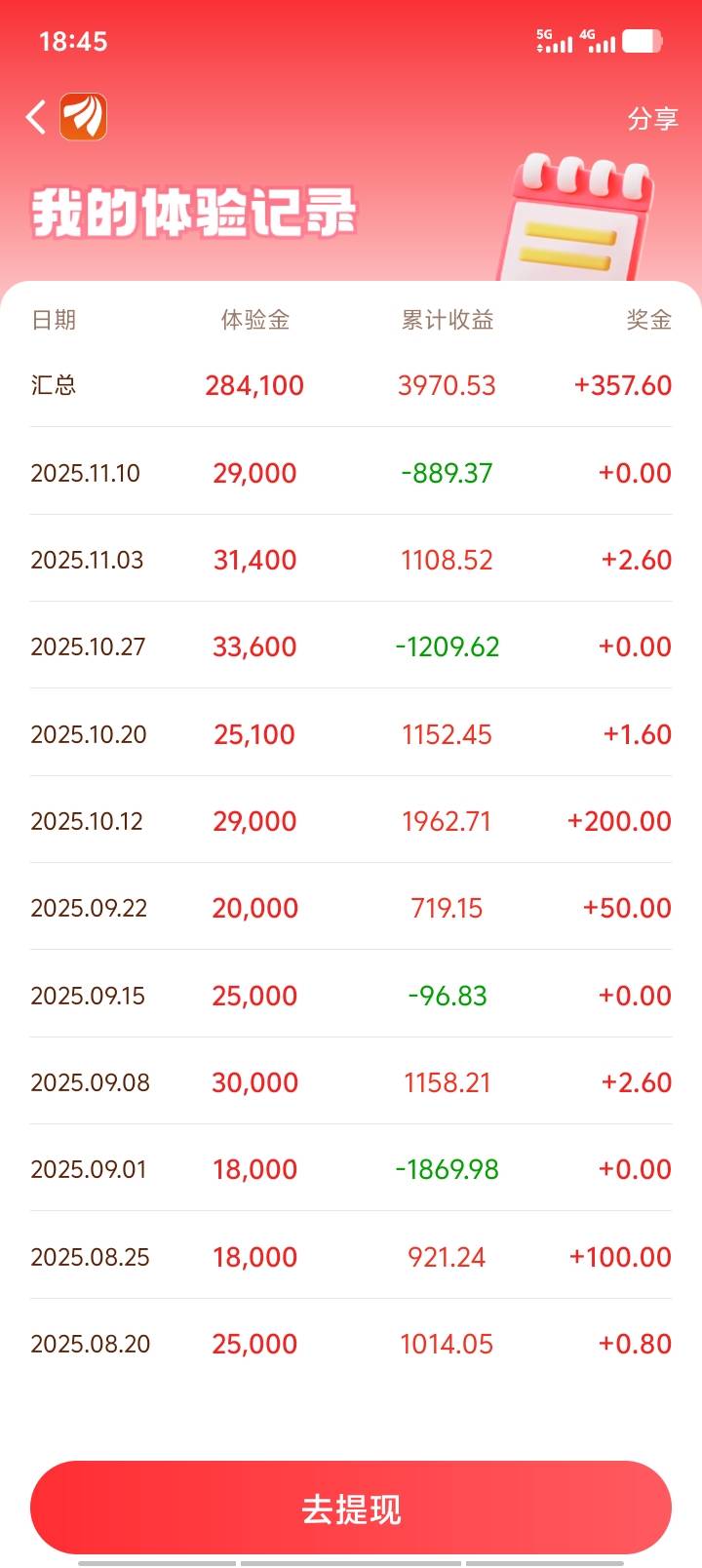Tap the 18:45 status bar clock
The height and width of the screenshot is (1568, 702).
tap(73, 41)
